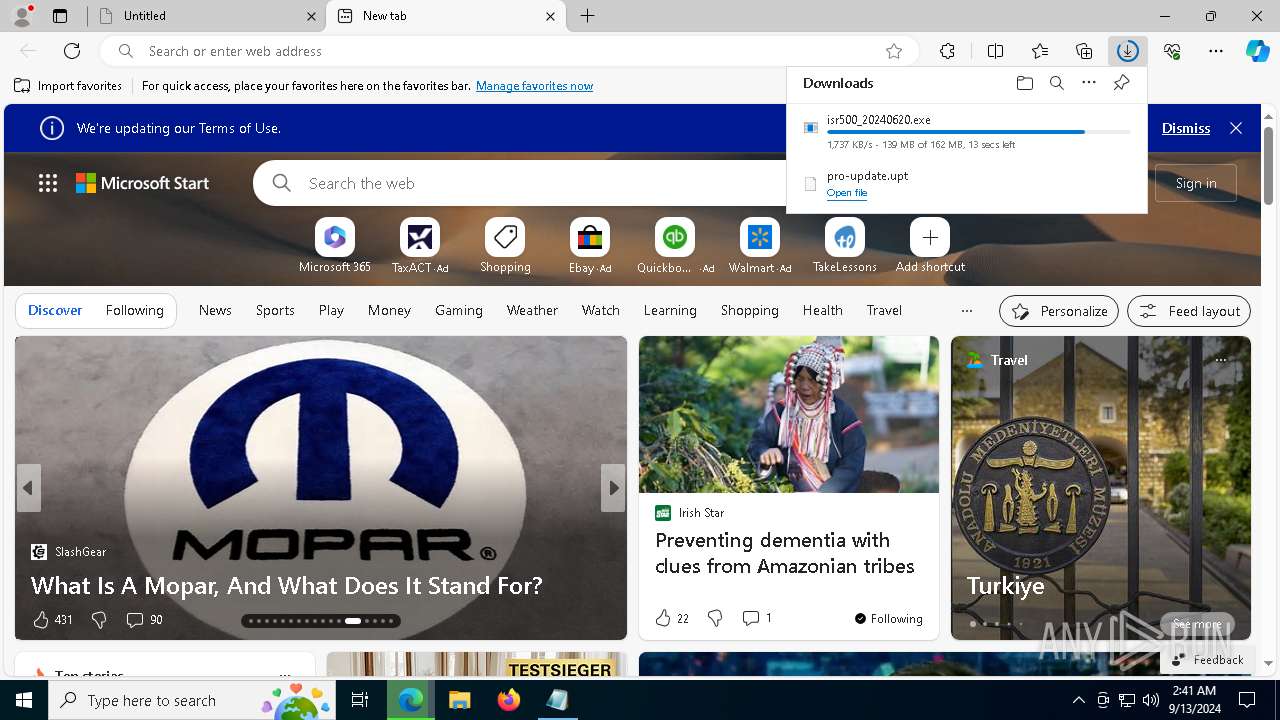Toggle Following for Irish Star
Screen dimensions: 1280x720
[x=888, y=619]
